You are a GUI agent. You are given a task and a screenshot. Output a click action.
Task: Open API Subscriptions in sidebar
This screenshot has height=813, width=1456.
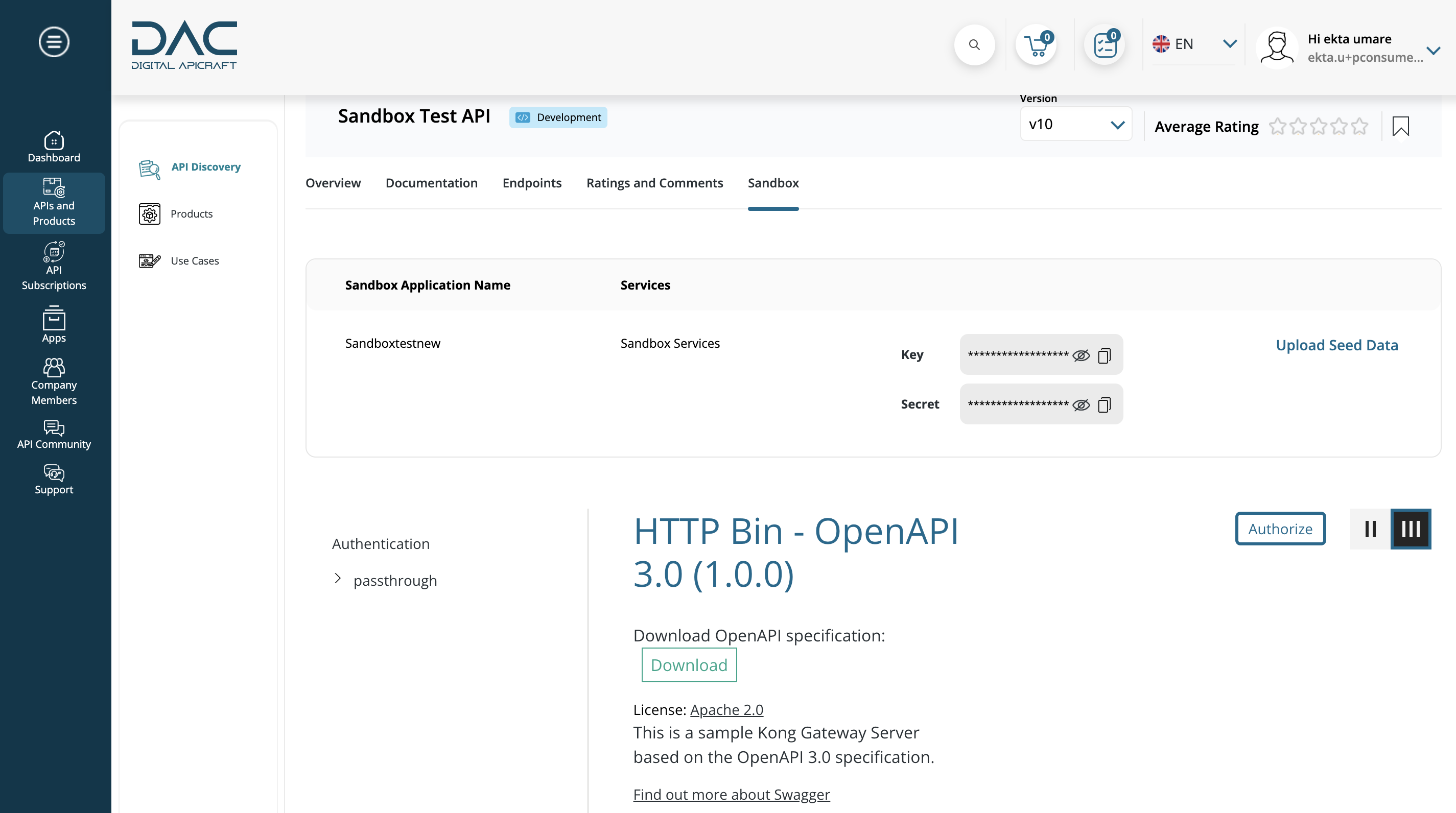coord(54,266)
